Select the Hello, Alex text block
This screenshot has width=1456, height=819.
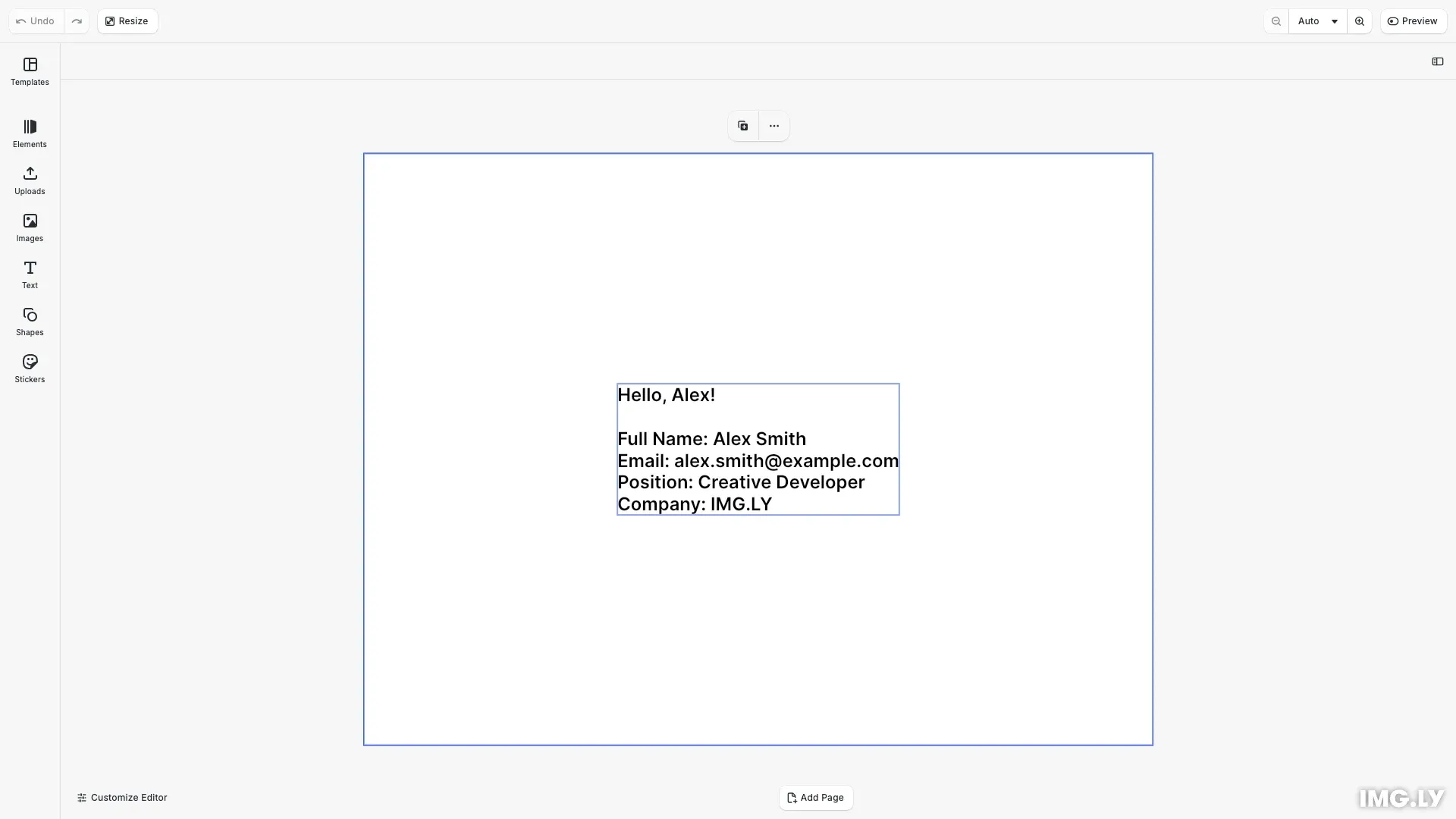(758, 449)
